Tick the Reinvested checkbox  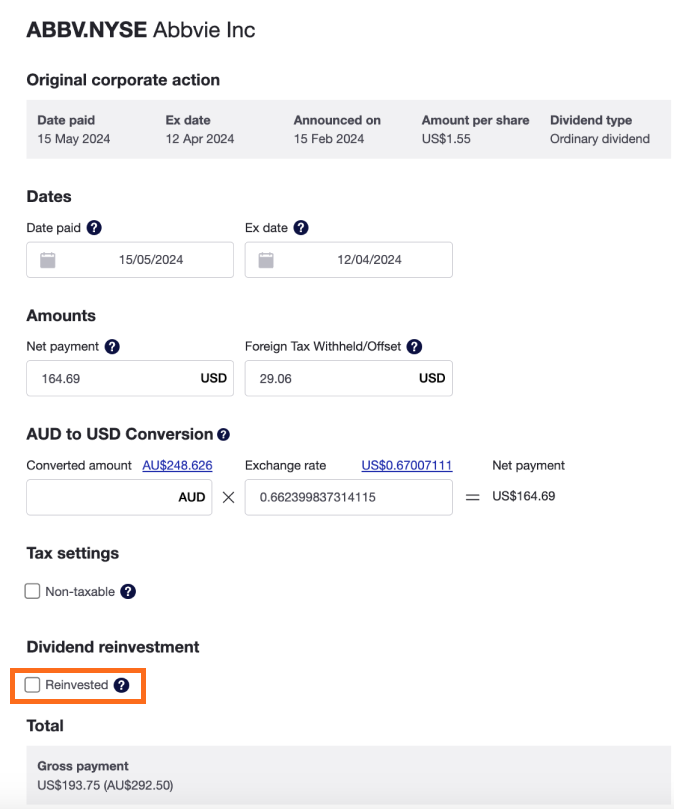[33, 685]
